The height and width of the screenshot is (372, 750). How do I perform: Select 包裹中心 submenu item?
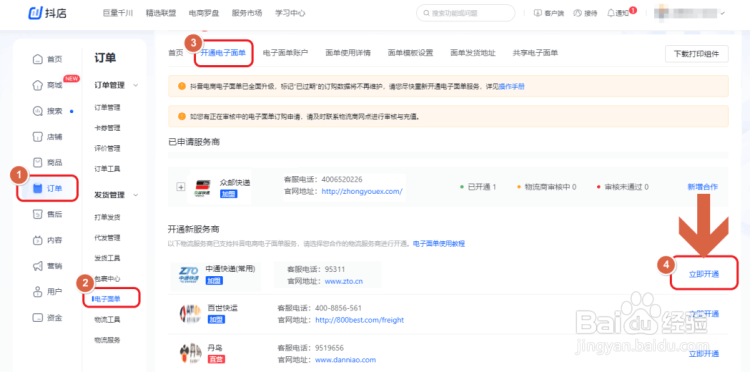(x=108, y=279)
